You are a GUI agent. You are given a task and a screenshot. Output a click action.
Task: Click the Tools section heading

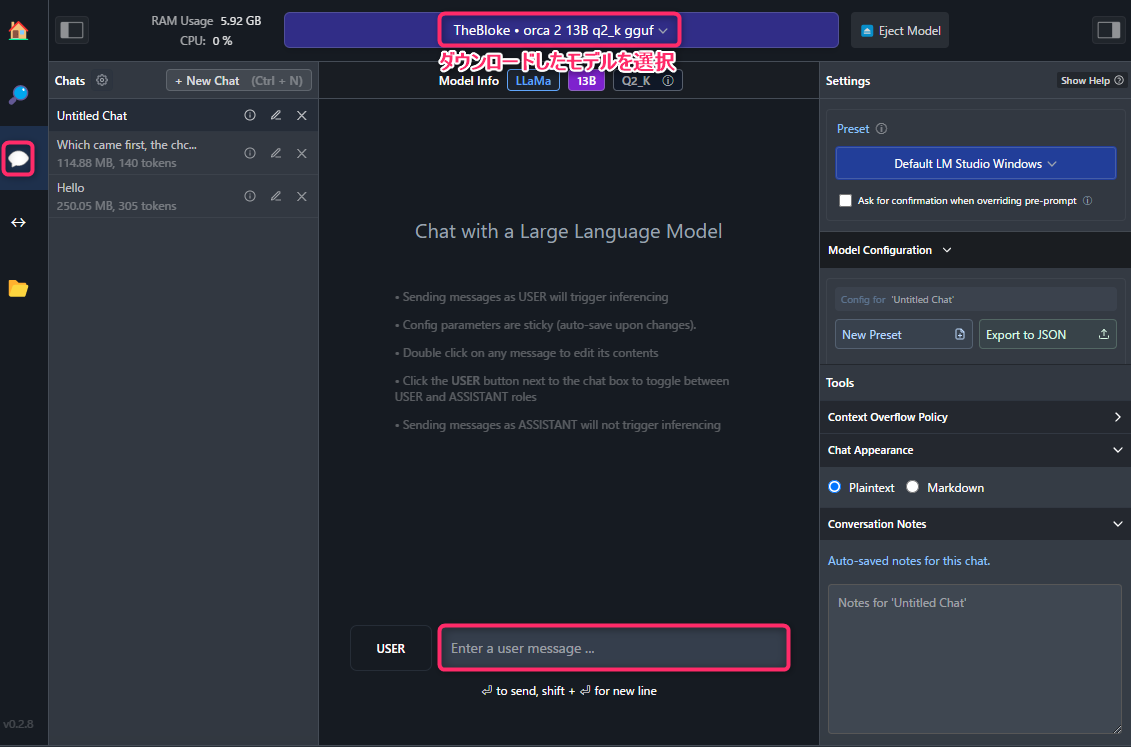coord(840,383)
